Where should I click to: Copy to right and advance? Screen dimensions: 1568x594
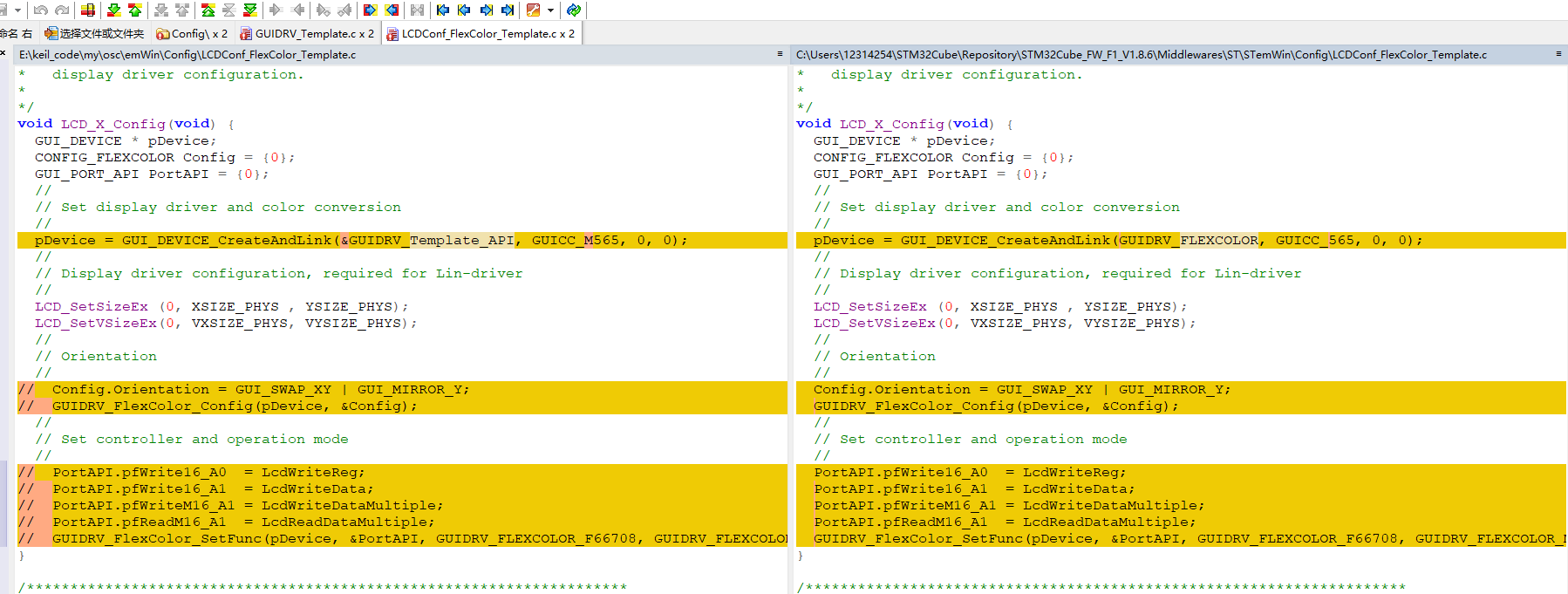point(323,10)
